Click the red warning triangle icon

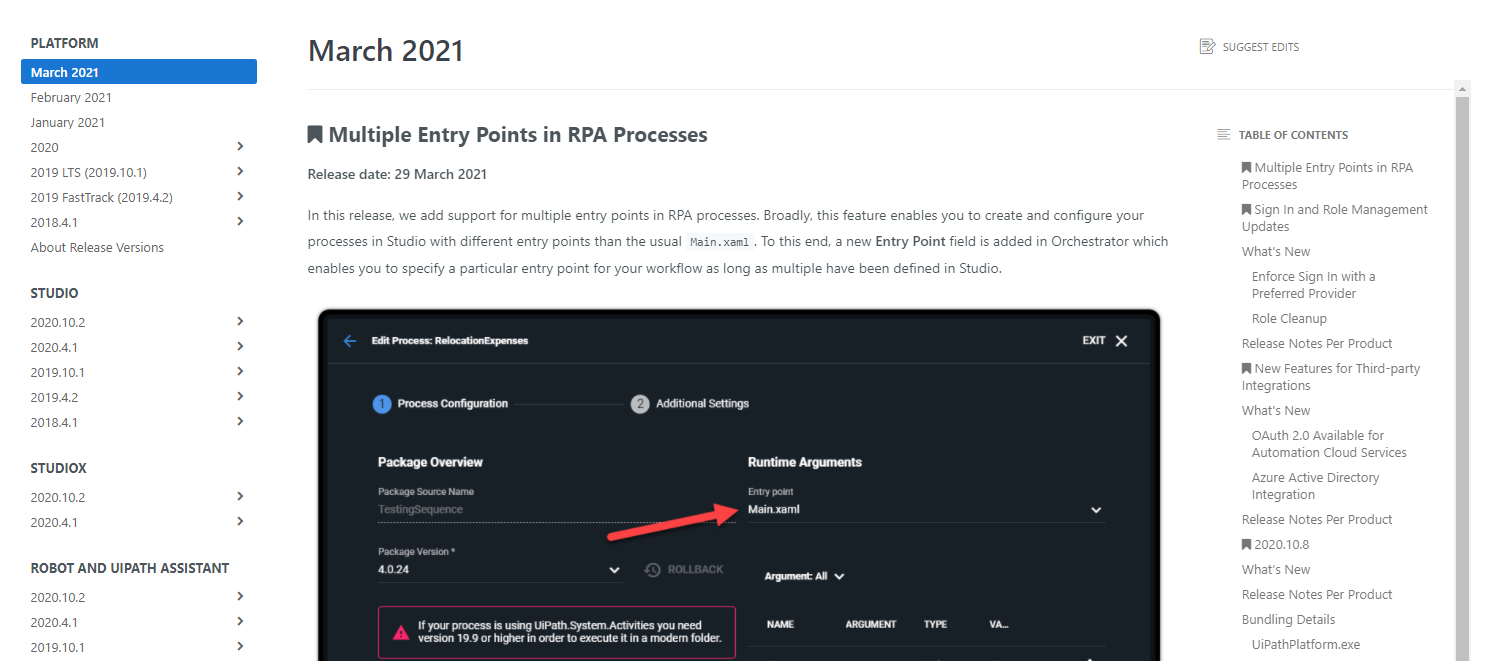[x=401, y=632]
